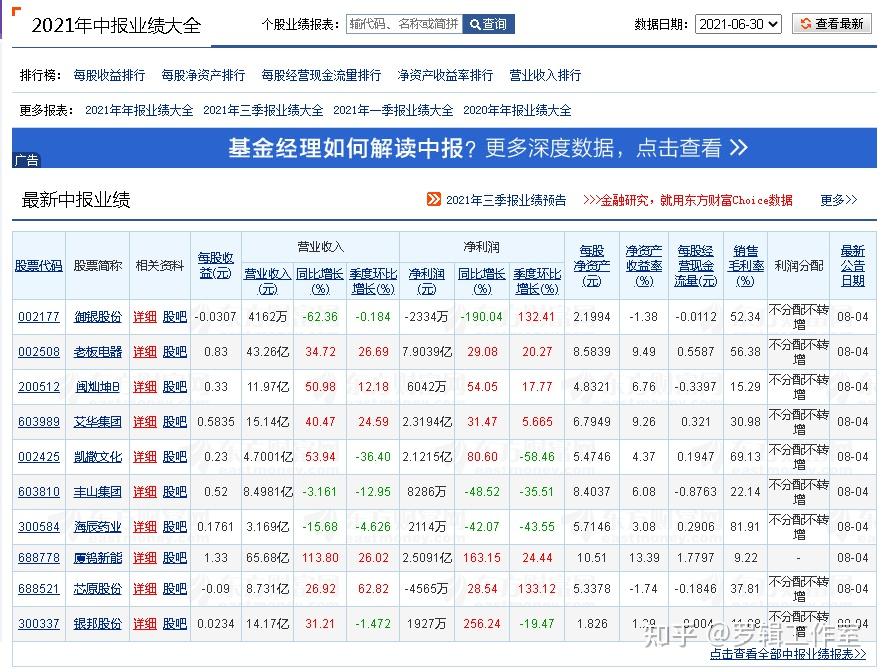Sort by 每股经营现金流量(元) header
Viewport: 884px width, 672px height.
[x=695, y=266]
